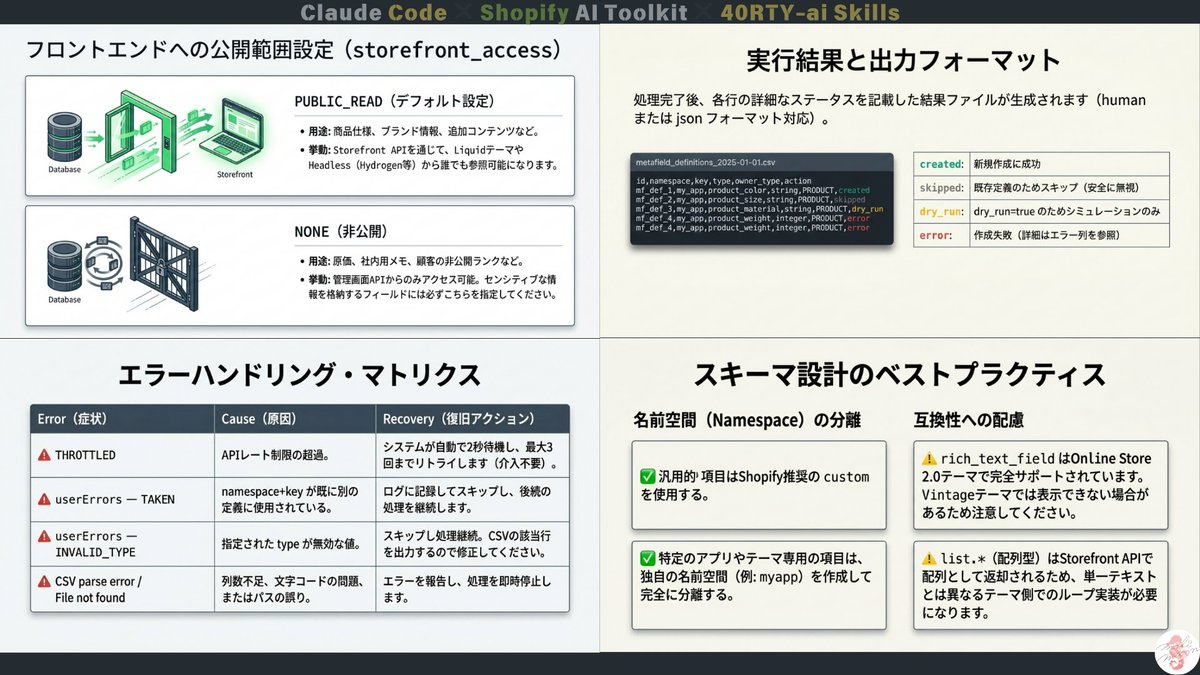Click the bullet '挙動: 管理画面APIからのみアクセス可能'
Viewport: 1200px width, 675px height.
coord(428,287)
